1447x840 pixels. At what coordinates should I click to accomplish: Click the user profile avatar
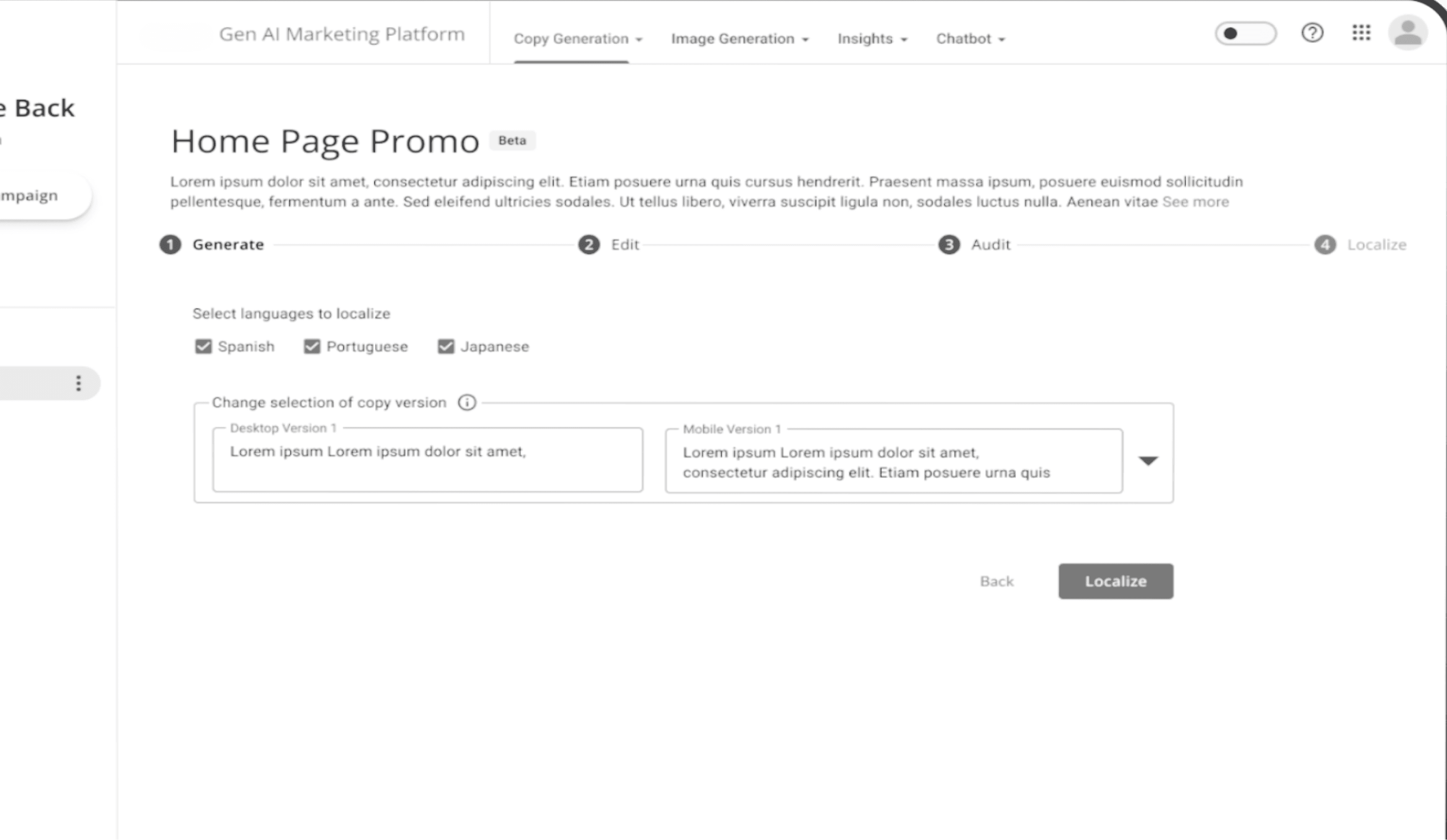(1407, 33)
